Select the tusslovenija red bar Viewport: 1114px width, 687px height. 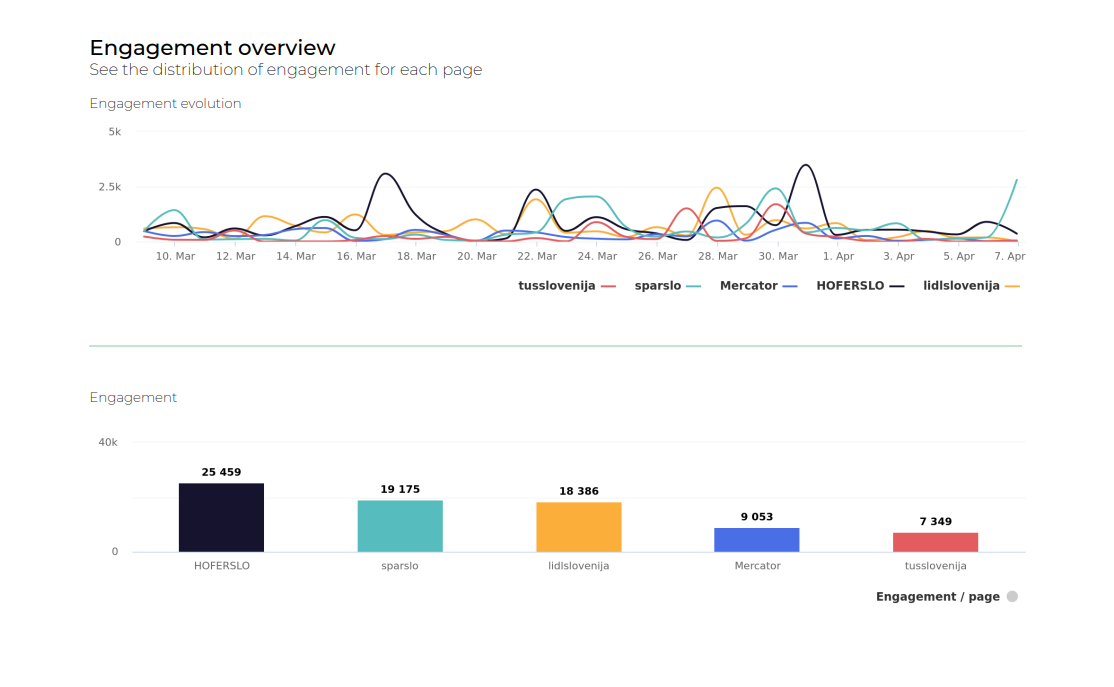[x=935, y=542]
